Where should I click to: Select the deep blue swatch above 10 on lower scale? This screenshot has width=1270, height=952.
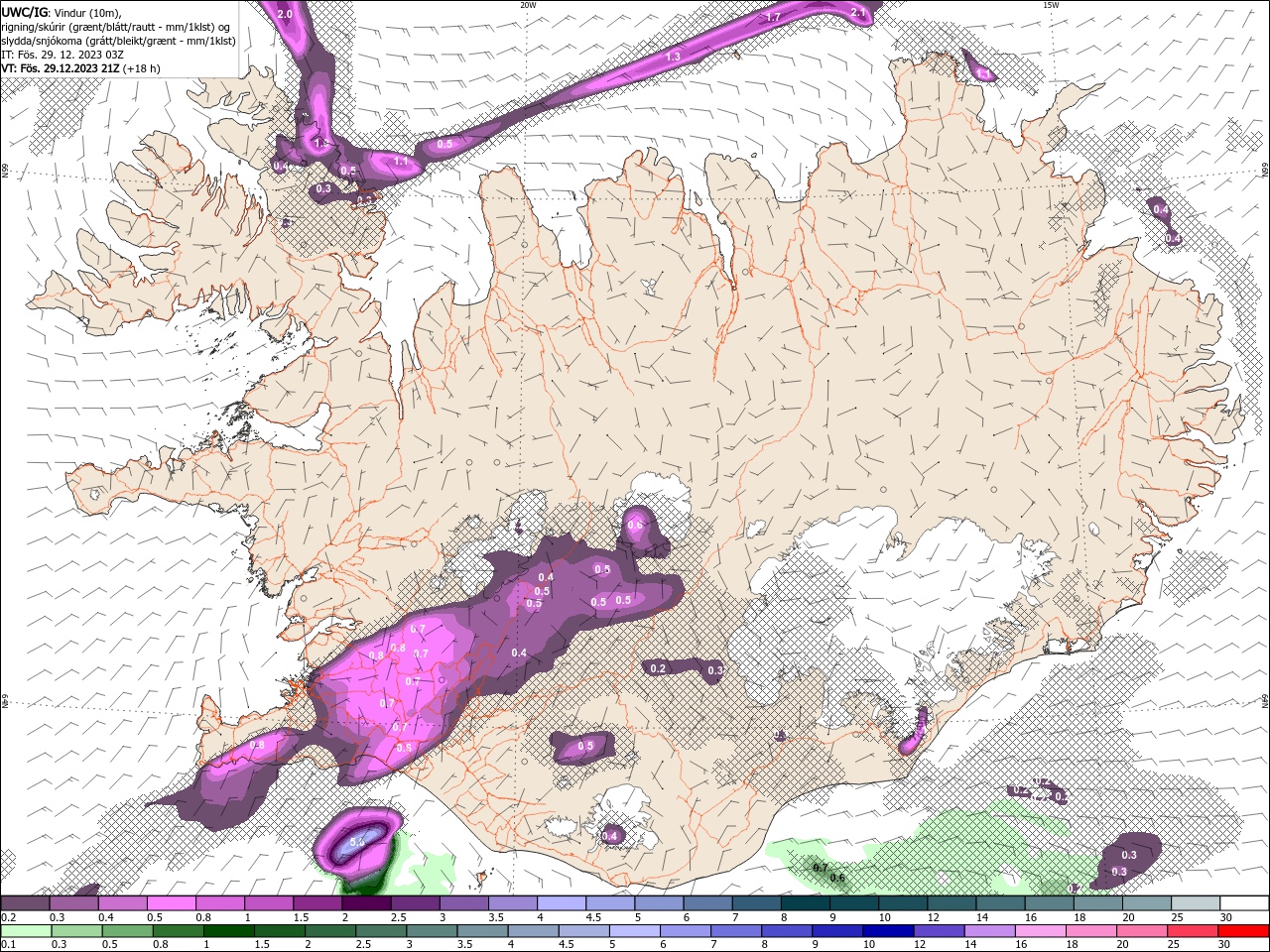click(887, 931)
